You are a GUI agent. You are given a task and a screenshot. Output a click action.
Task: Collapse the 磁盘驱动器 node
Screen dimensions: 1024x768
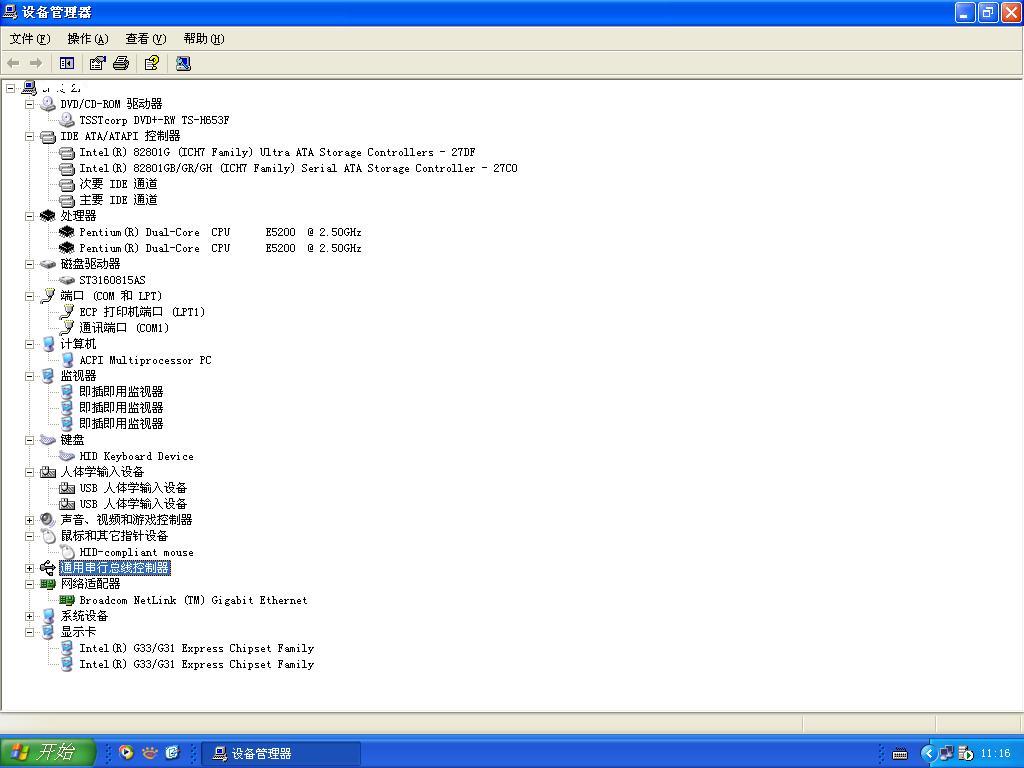click(x=29, y=264)
